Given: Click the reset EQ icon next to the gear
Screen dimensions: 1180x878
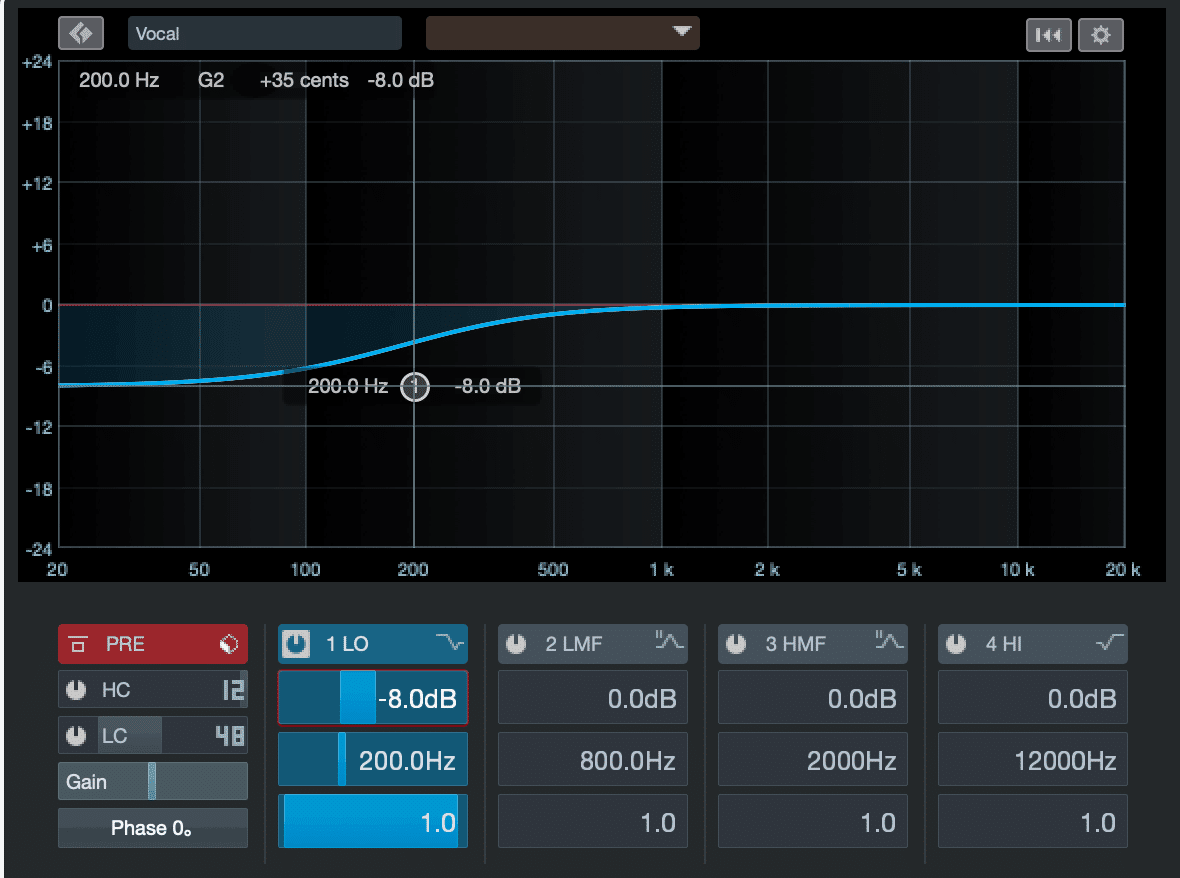Looking at the screenshot, I should point(1048,33).
